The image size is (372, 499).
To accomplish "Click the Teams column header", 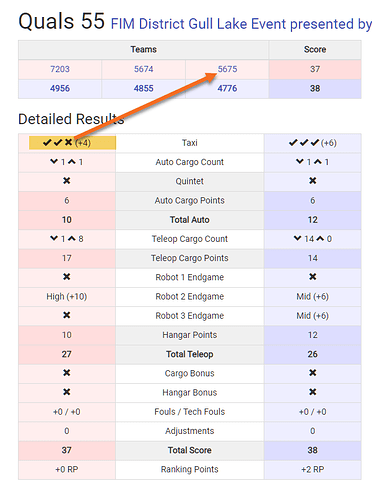I will 143,49.
